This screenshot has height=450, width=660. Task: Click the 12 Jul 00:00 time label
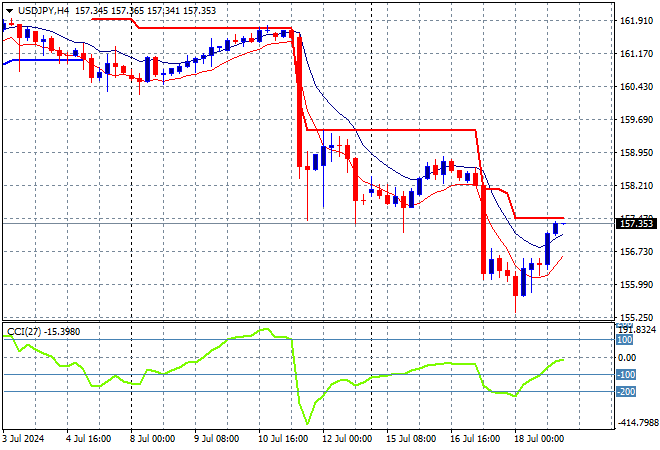click(347, 439)
